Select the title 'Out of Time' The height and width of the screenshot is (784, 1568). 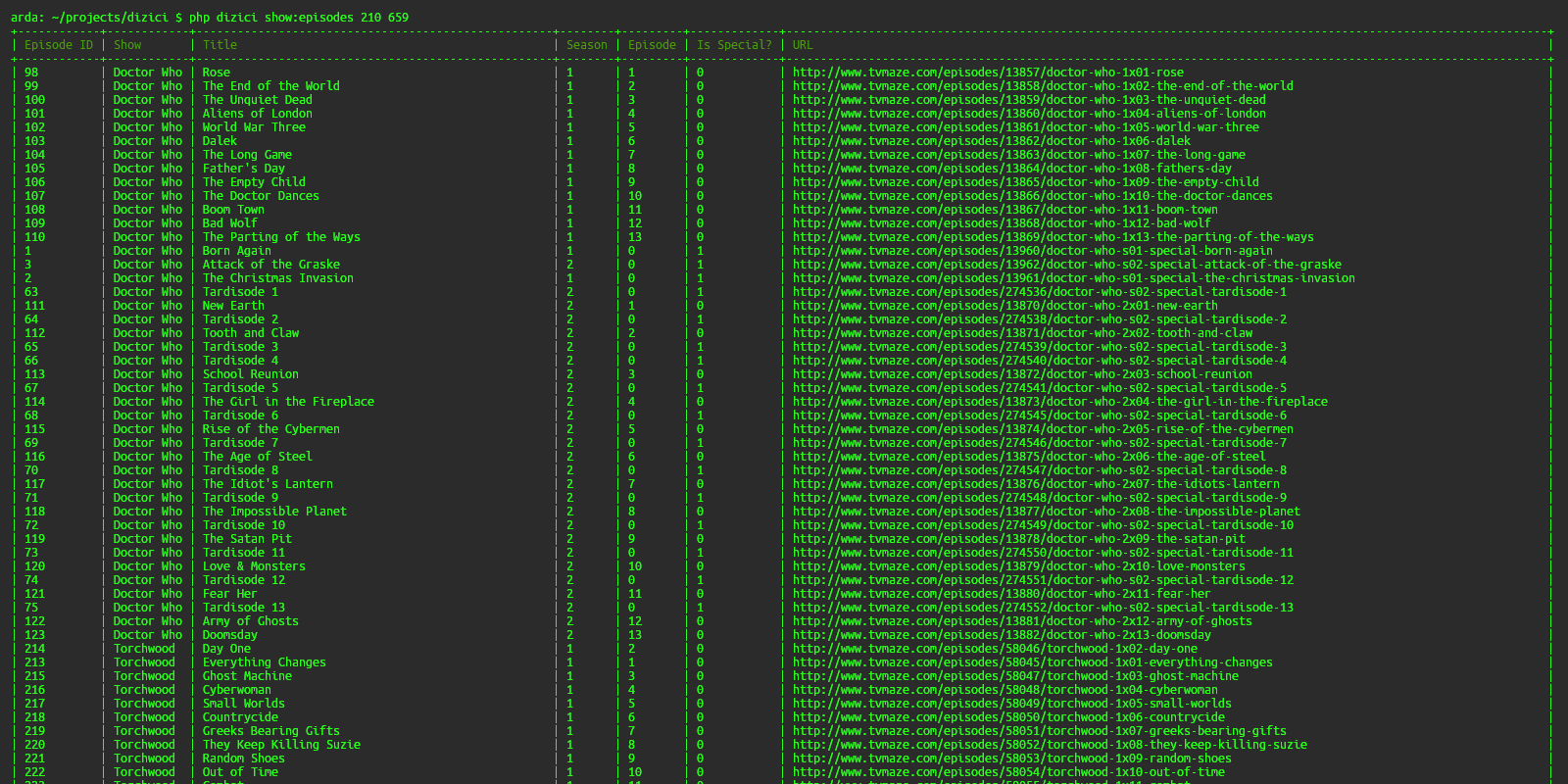pyautogui.click(x=240, y=772)
